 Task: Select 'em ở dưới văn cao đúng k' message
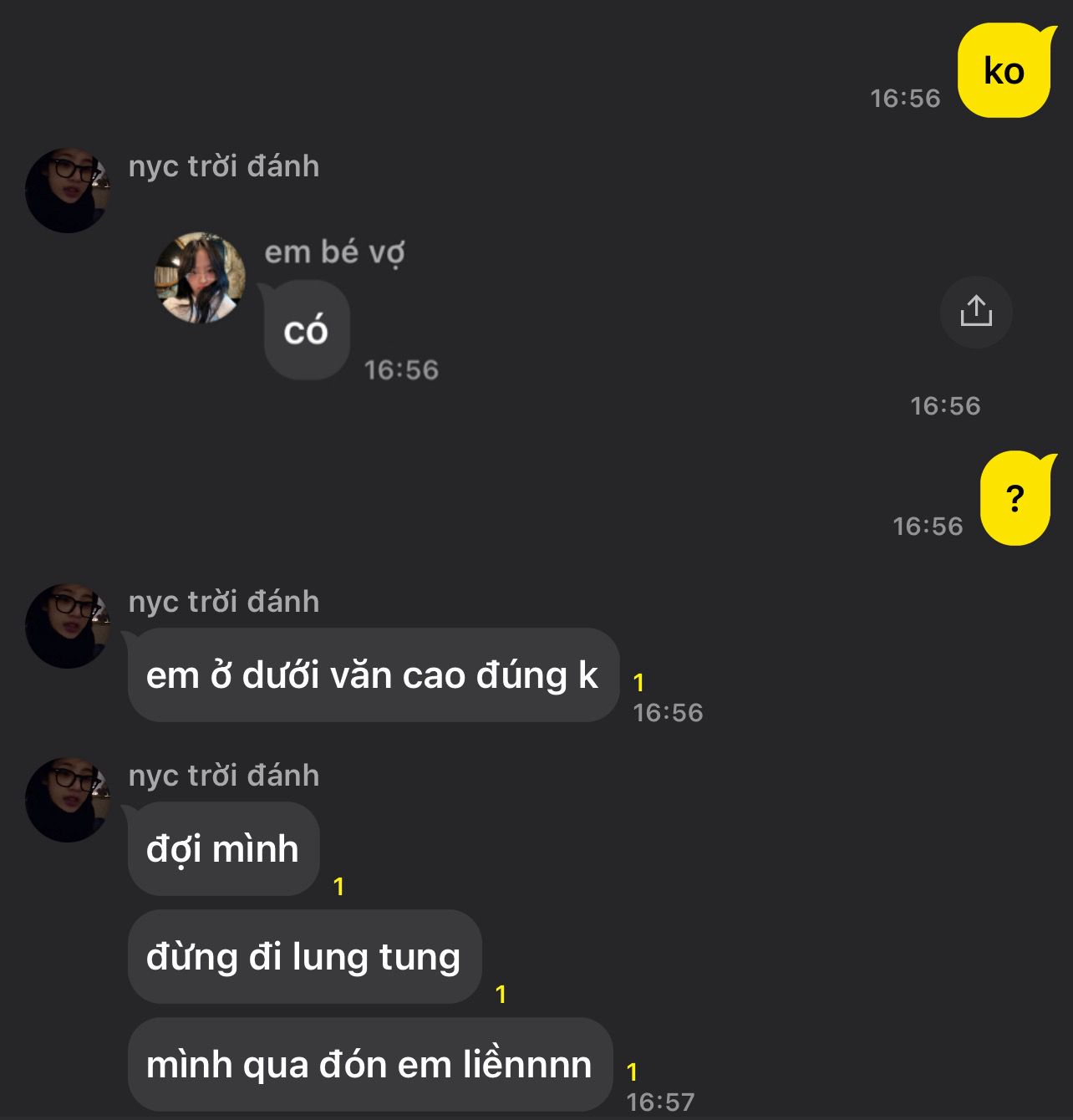(x=373, y=675)
